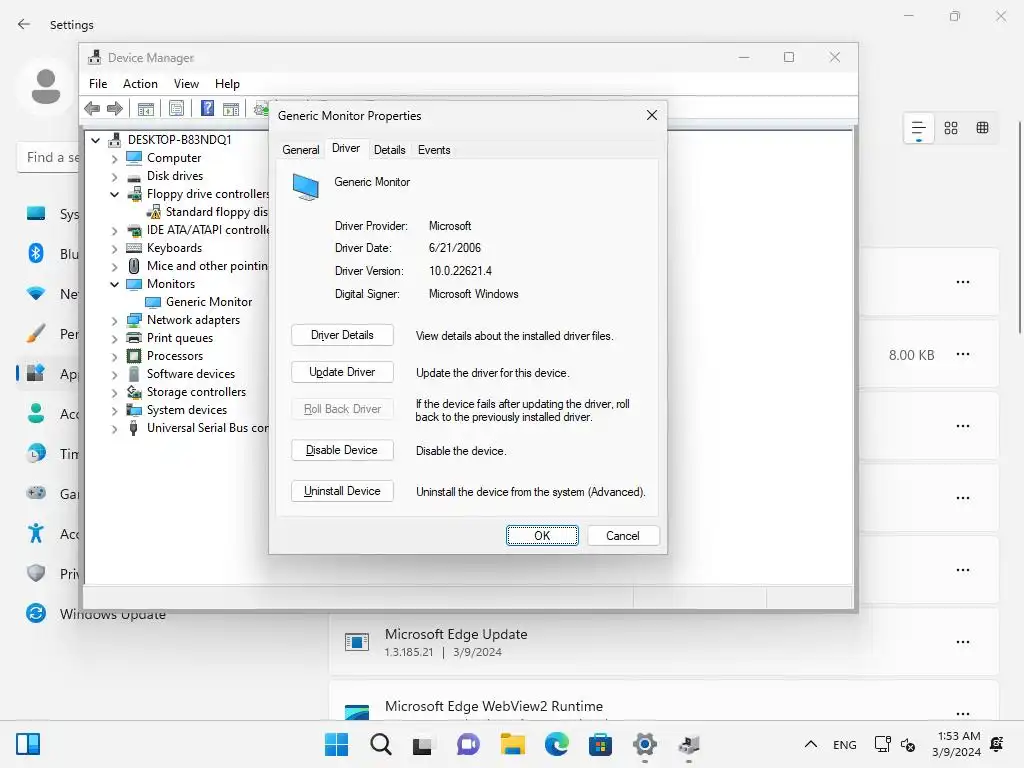Switch Settings apps list to grid view

tap(951, 128)
